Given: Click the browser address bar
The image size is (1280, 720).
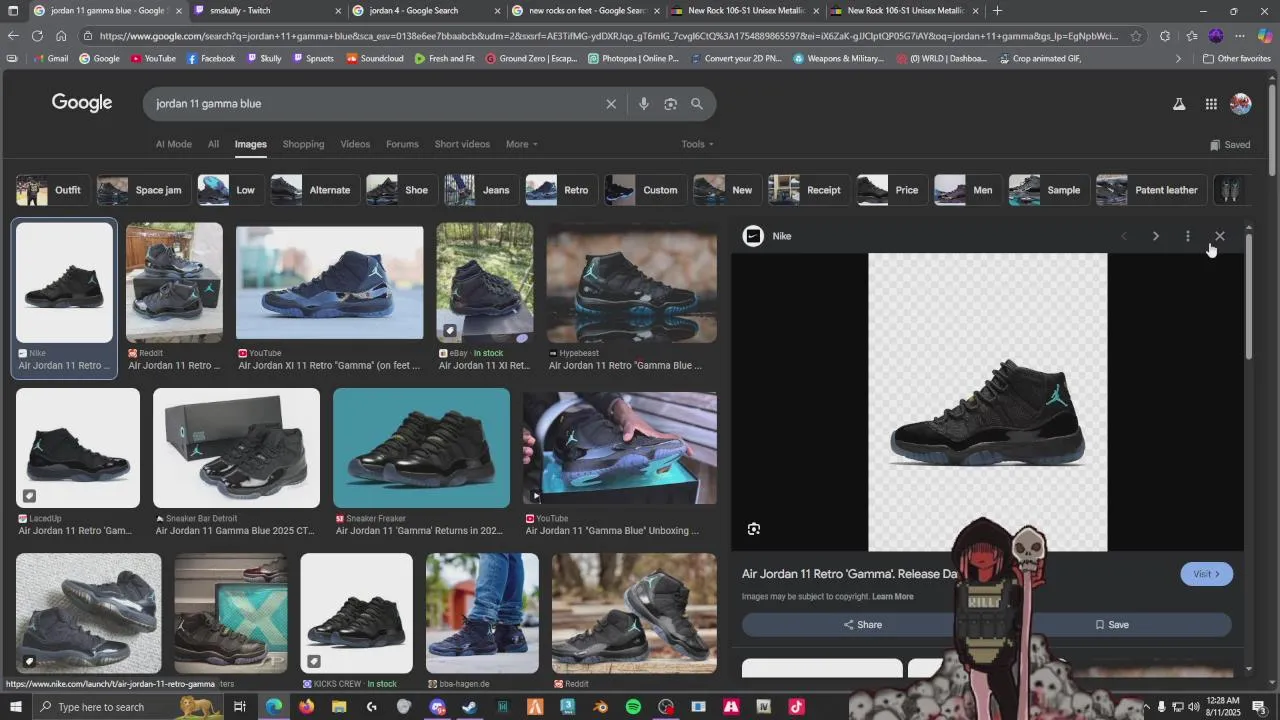Looking at the screenshot, I should [x=607, y=36].
